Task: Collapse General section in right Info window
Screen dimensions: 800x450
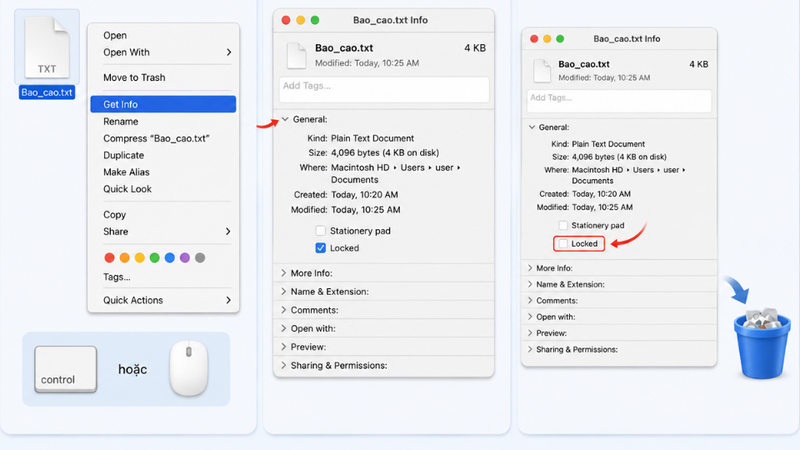Action: tap(532, 127)
